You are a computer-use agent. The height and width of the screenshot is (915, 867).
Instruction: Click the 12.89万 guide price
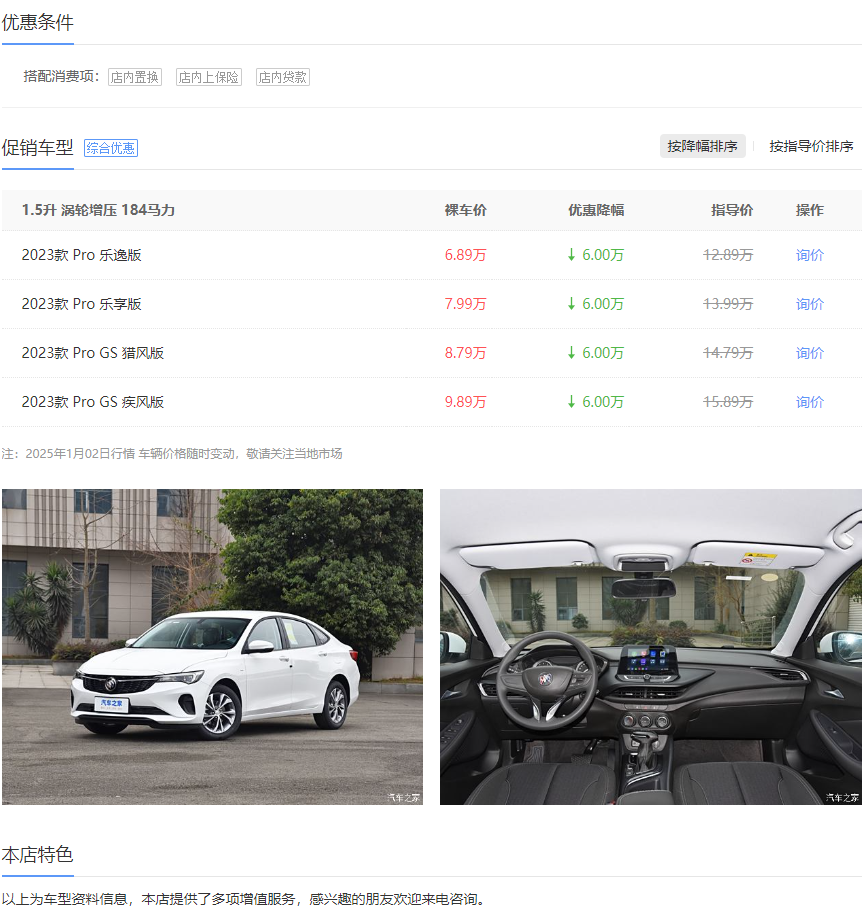click(x=728, y=255)
